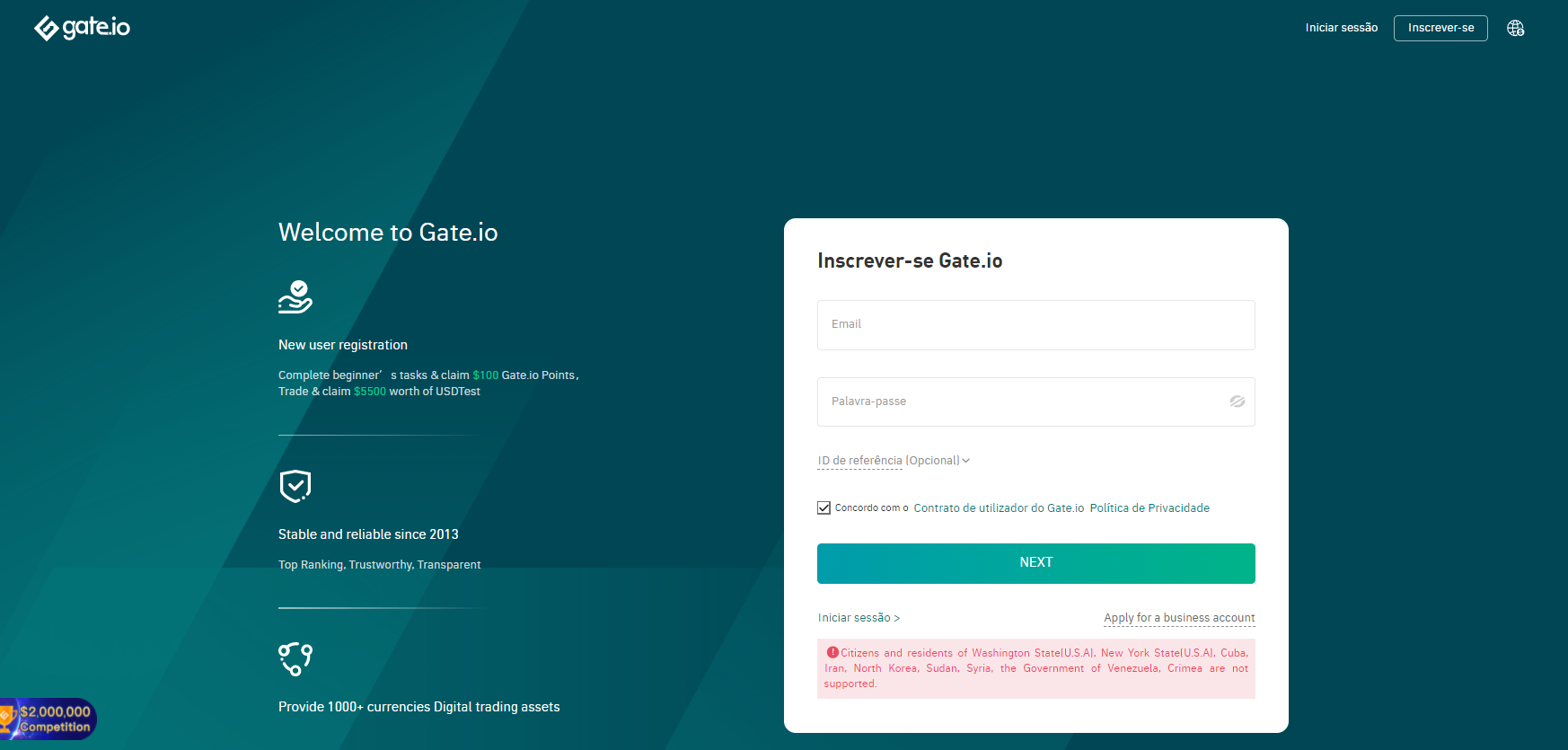
Task: Open Política de Privacidade link
Action: 1150,508
